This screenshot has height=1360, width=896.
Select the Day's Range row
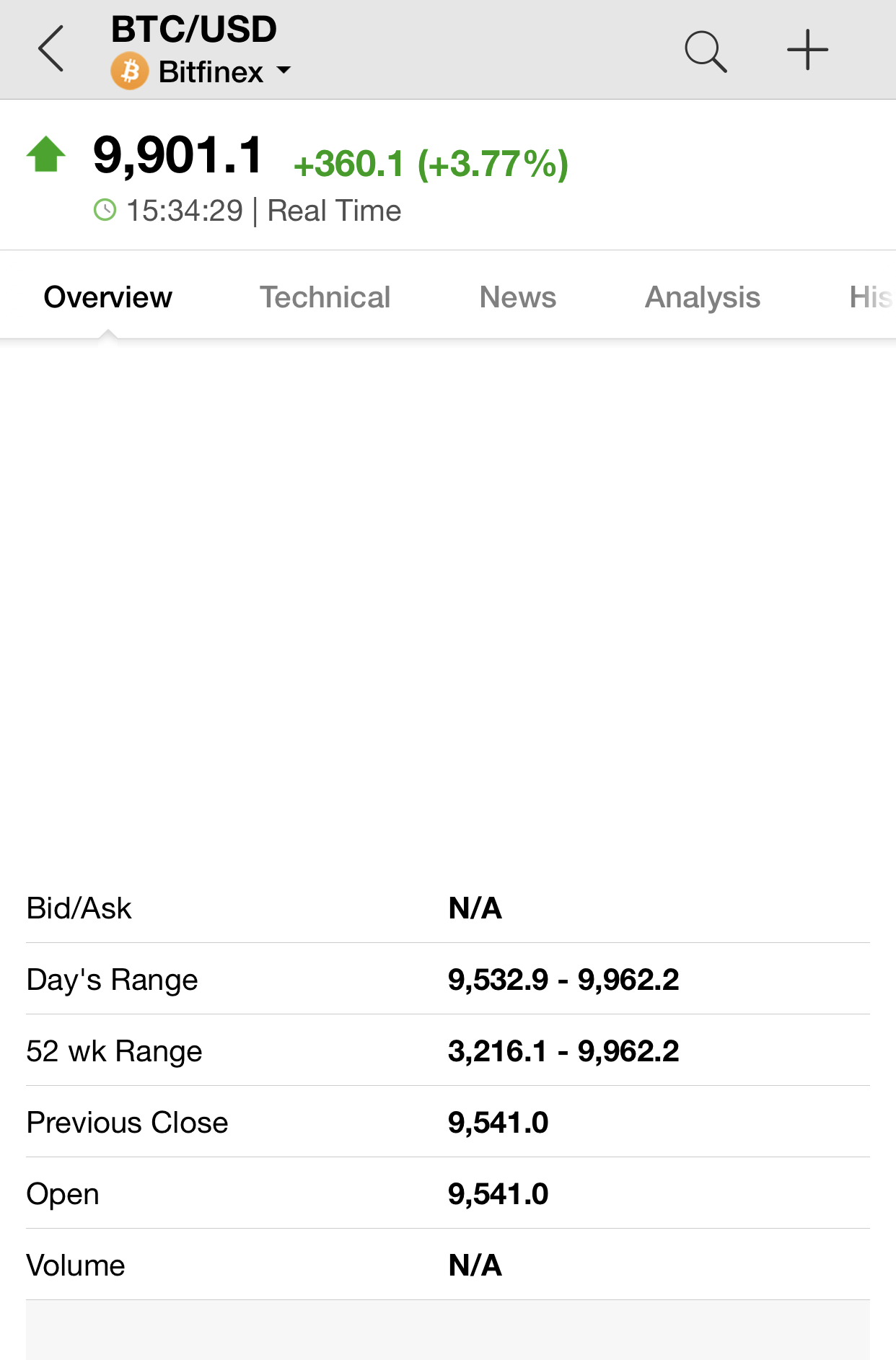coord(448,979)
